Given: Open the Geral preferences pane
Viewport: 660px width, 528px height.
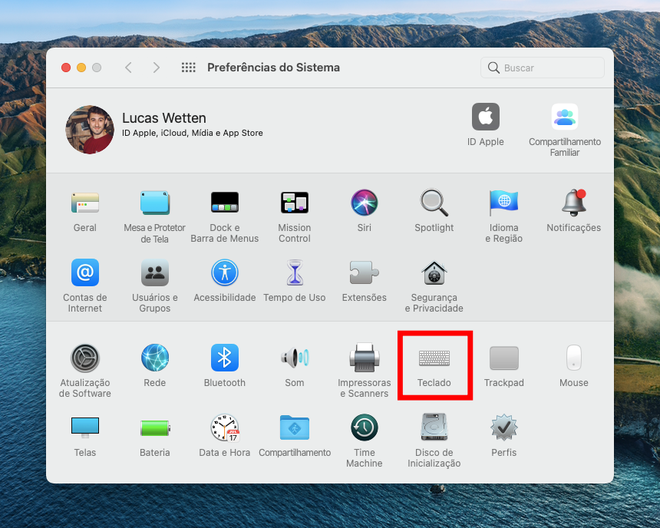Looking at the screenshot, I should (x=85, y=203).
